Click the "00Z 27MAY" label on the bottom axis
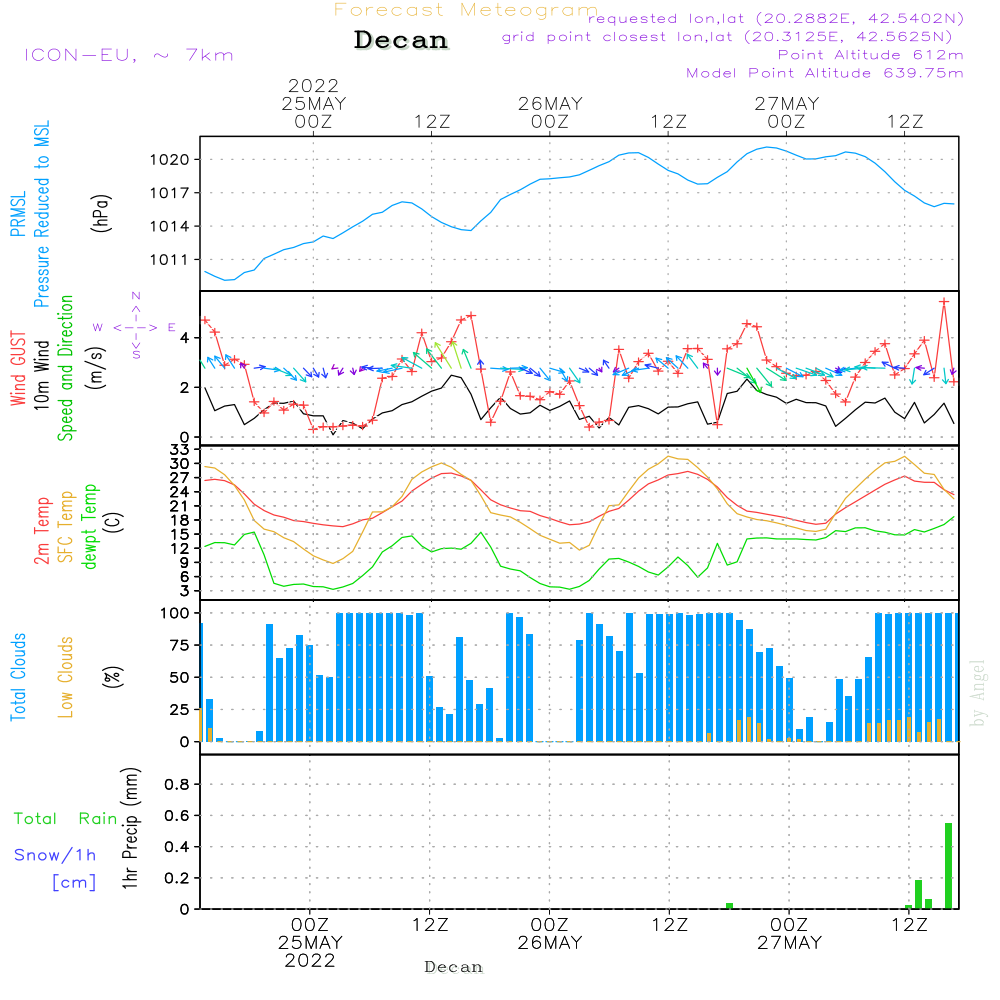Screen dimensions: 1000x1000 790,934
